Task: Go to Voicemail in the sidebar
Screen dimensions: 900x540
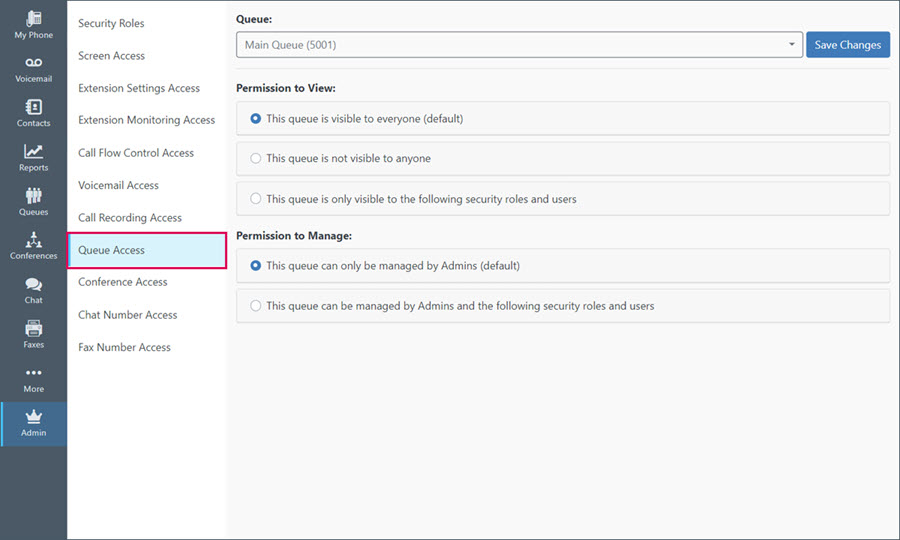Action: pos(33,70)
